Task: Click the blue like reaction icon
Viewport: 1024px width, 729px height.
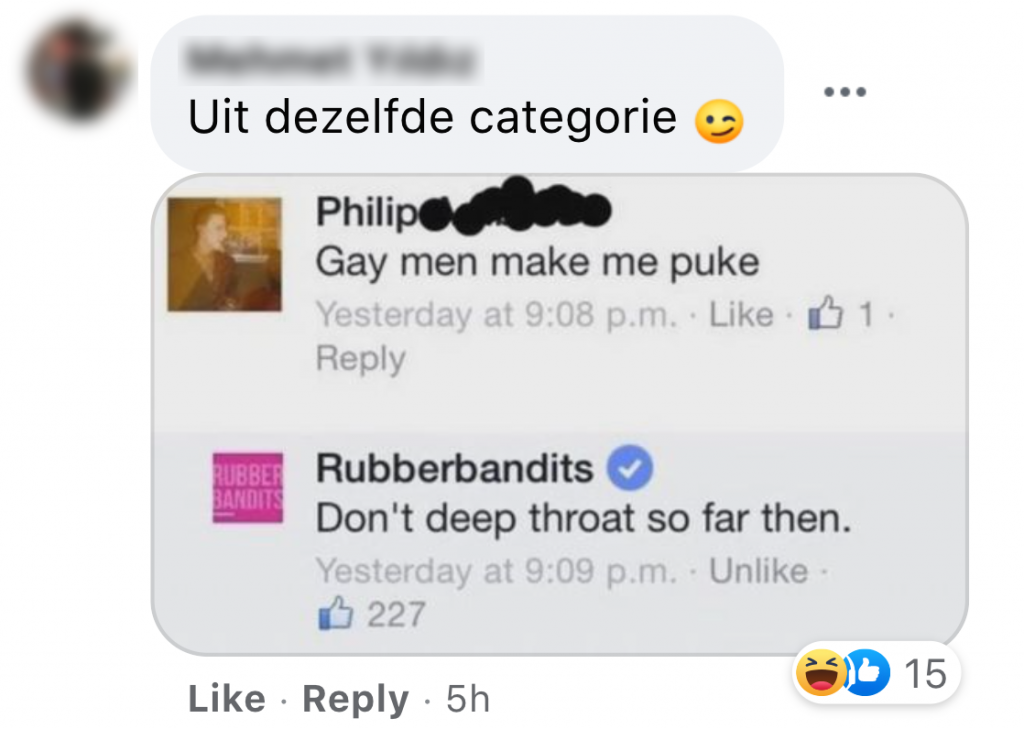Action: tap(868, 672)
